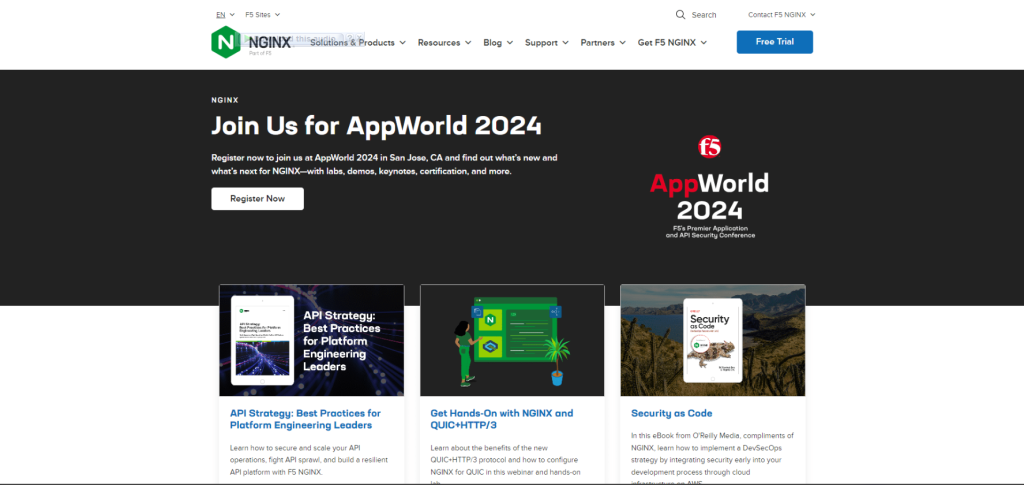This screenshot has height=485, width=1024.
Task: Click the red F5 logo in the banner
Action: coord(710,147)
